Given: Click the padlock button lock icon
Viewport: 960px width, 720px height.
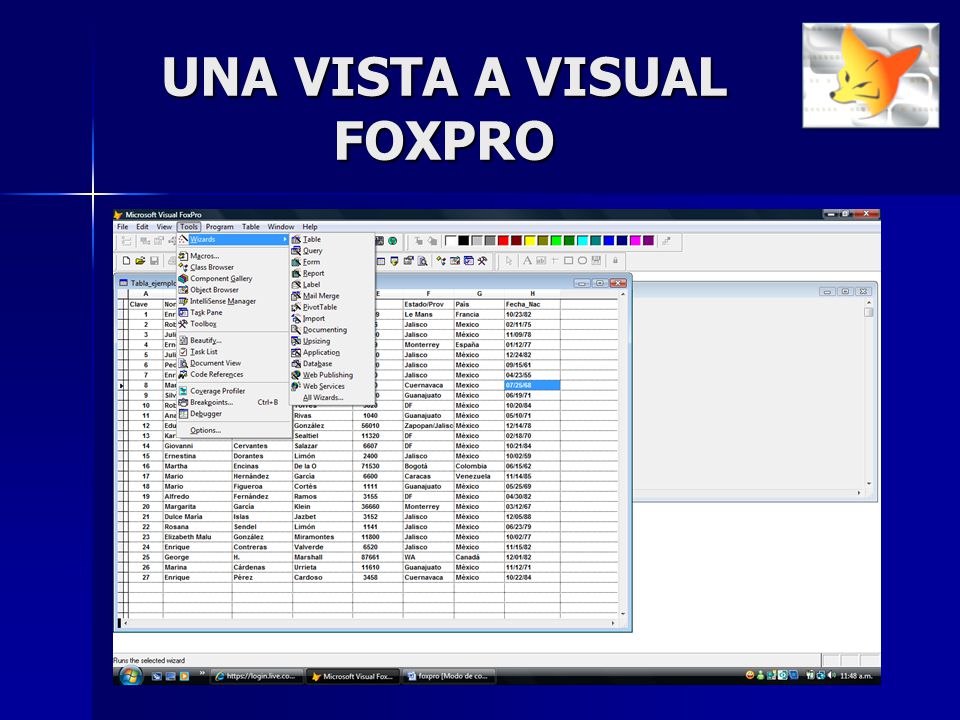Looking at the screenshot, I should [615, 261].
